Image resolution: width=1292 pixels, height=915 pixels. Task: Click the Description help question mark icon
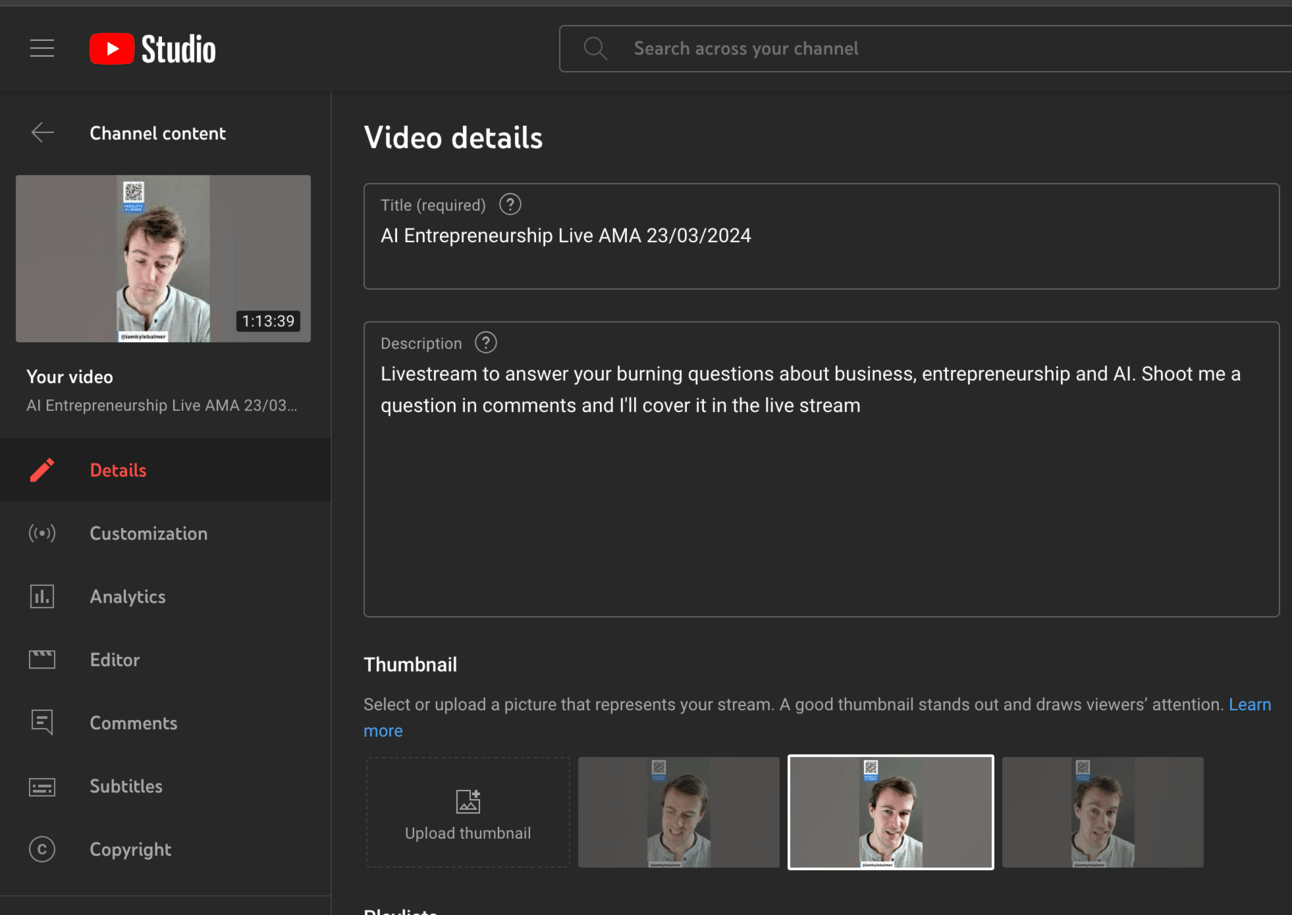pyautogui.click(x=486, y=343)
